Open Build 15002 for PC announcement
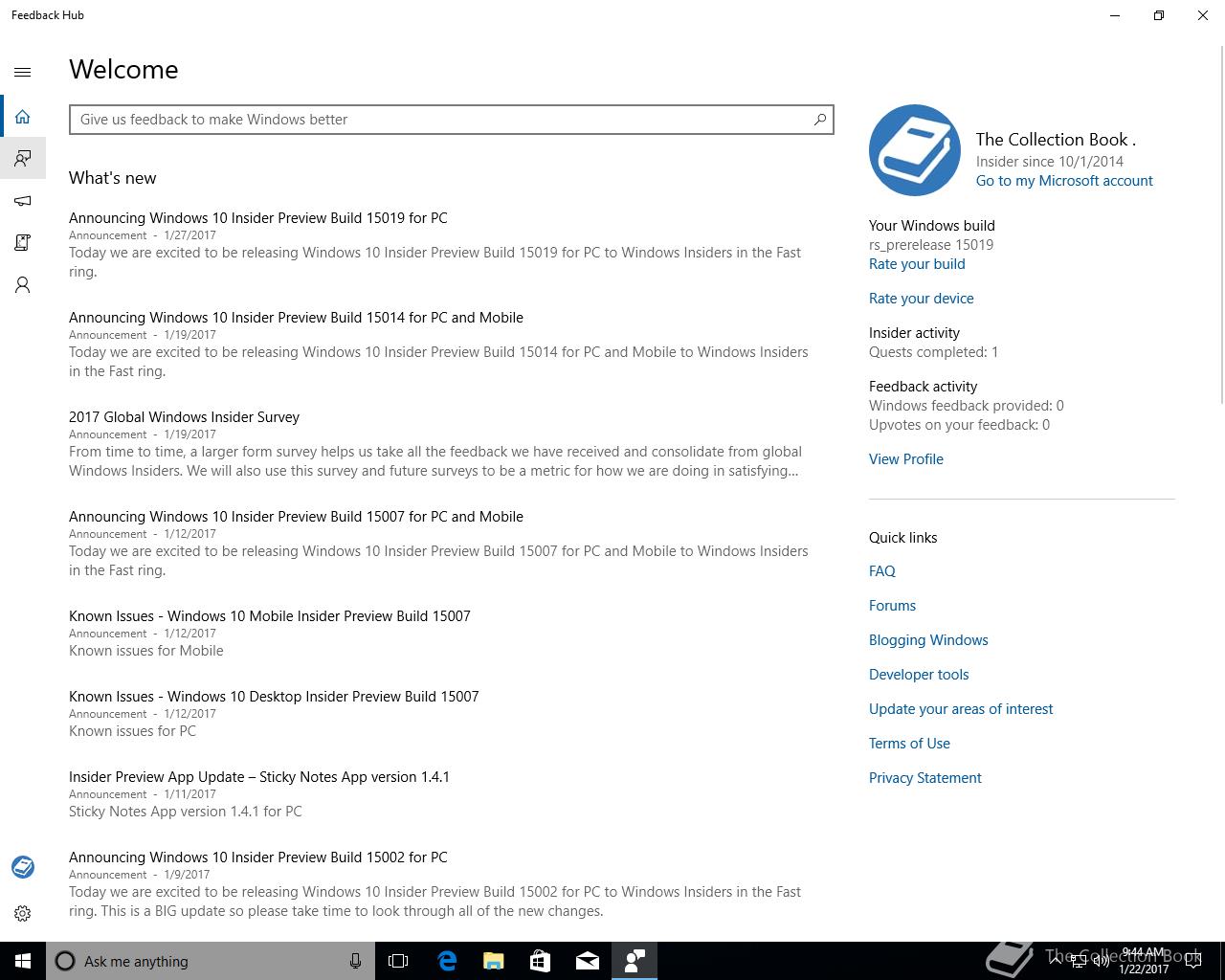 pyautogui.click(x=258, y=857)
